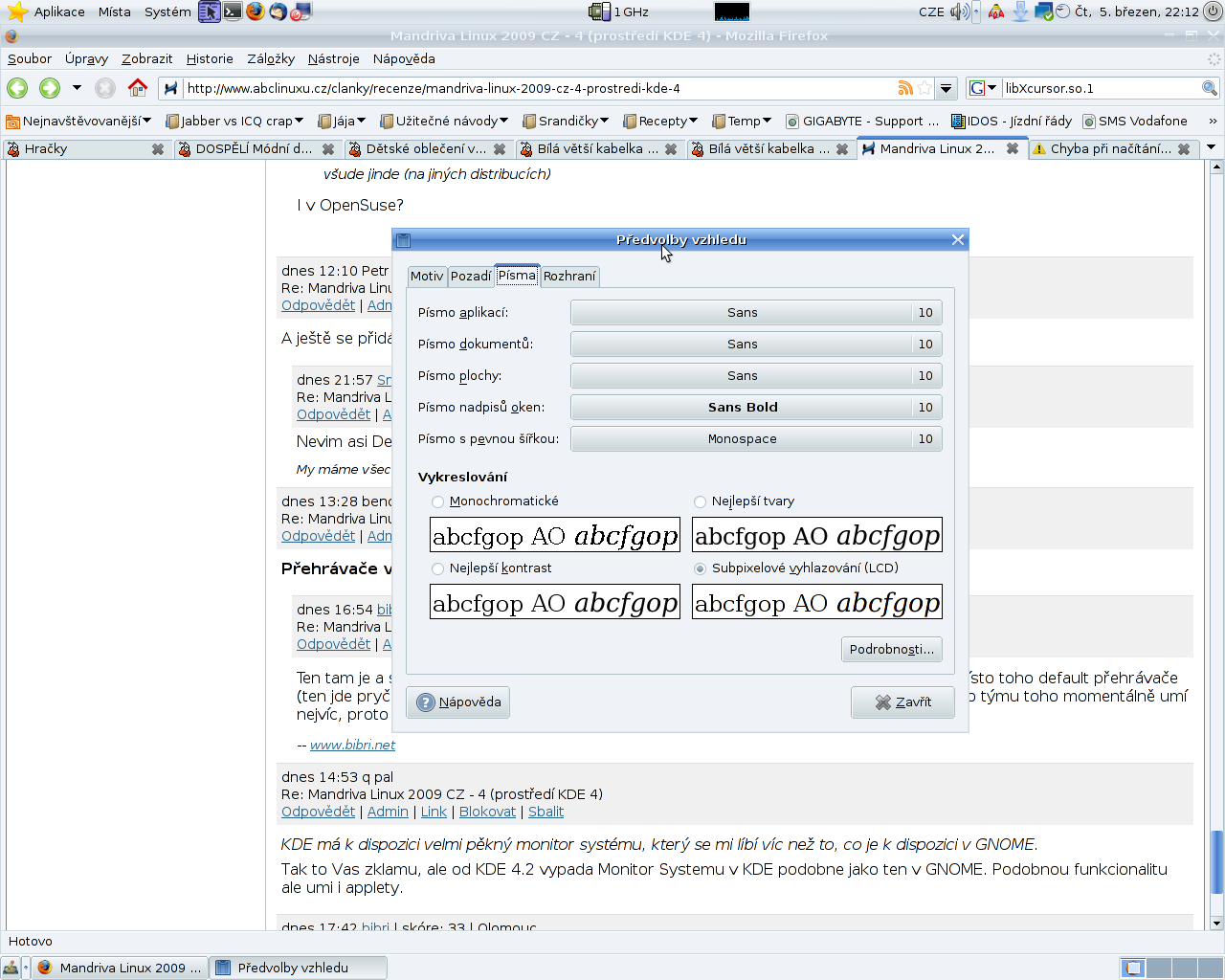Screen dimensions: 1225x980
Task: Open the Nástroje menu
Action: (x=334, y=58)
